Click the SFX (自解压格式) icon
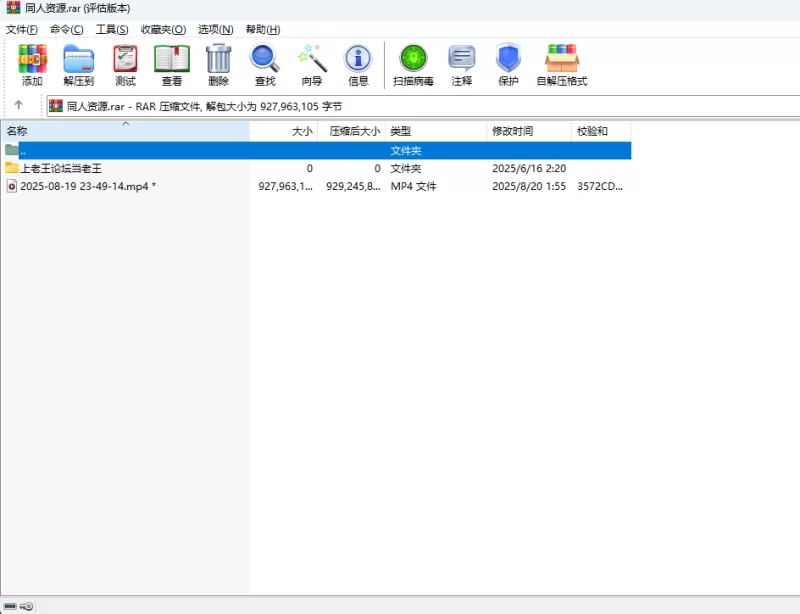 [562, 64]
